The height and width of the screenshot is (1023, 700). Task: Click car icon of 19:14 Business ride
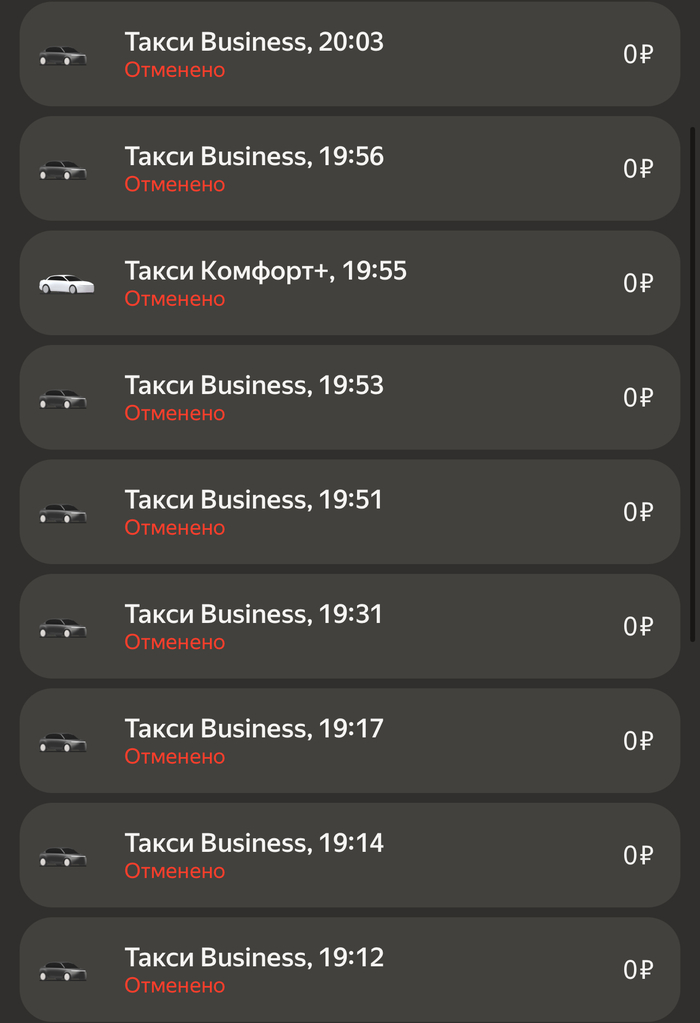coord(63,857)
